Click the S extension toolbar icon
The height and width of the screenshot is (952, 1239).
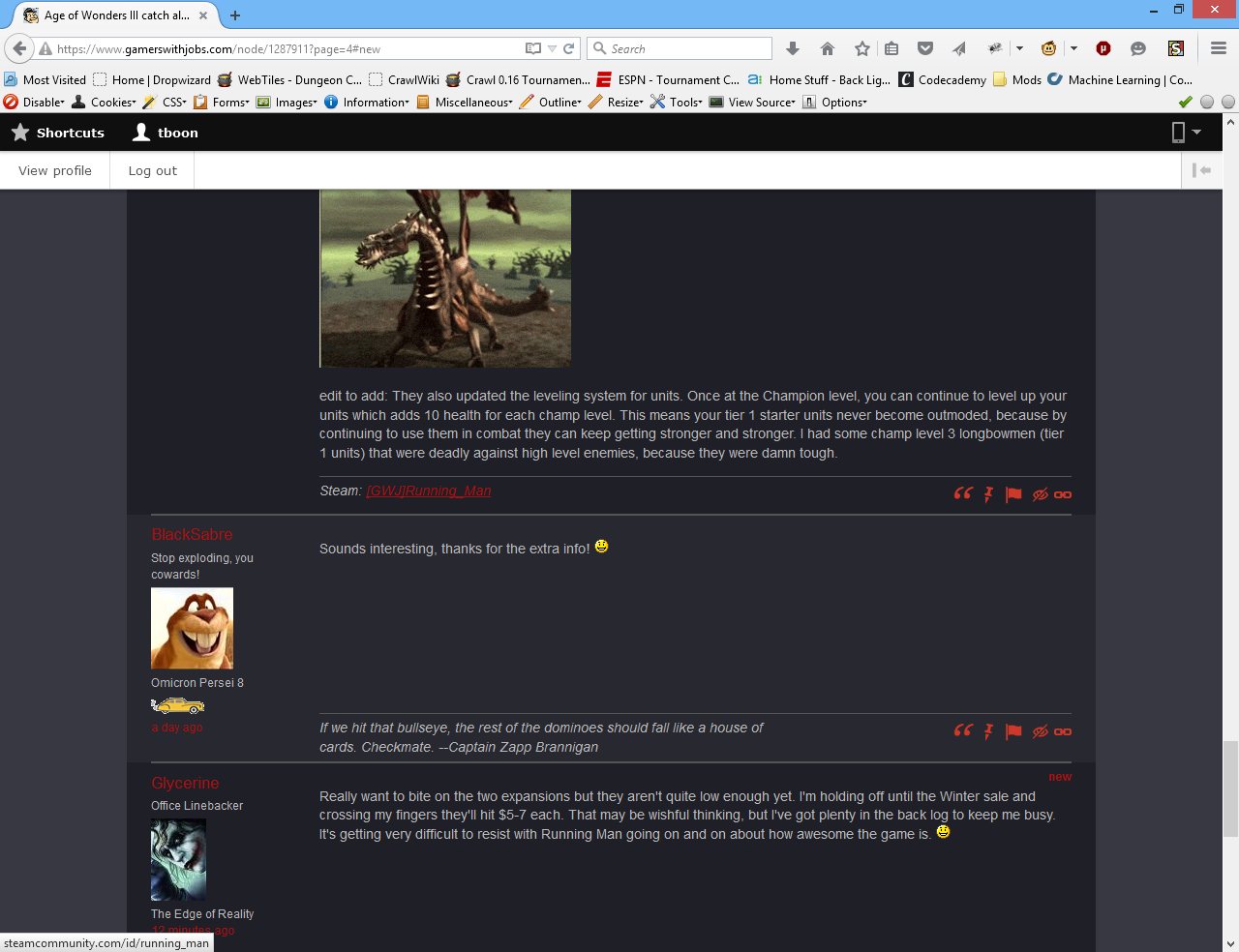pos(1176,48)
